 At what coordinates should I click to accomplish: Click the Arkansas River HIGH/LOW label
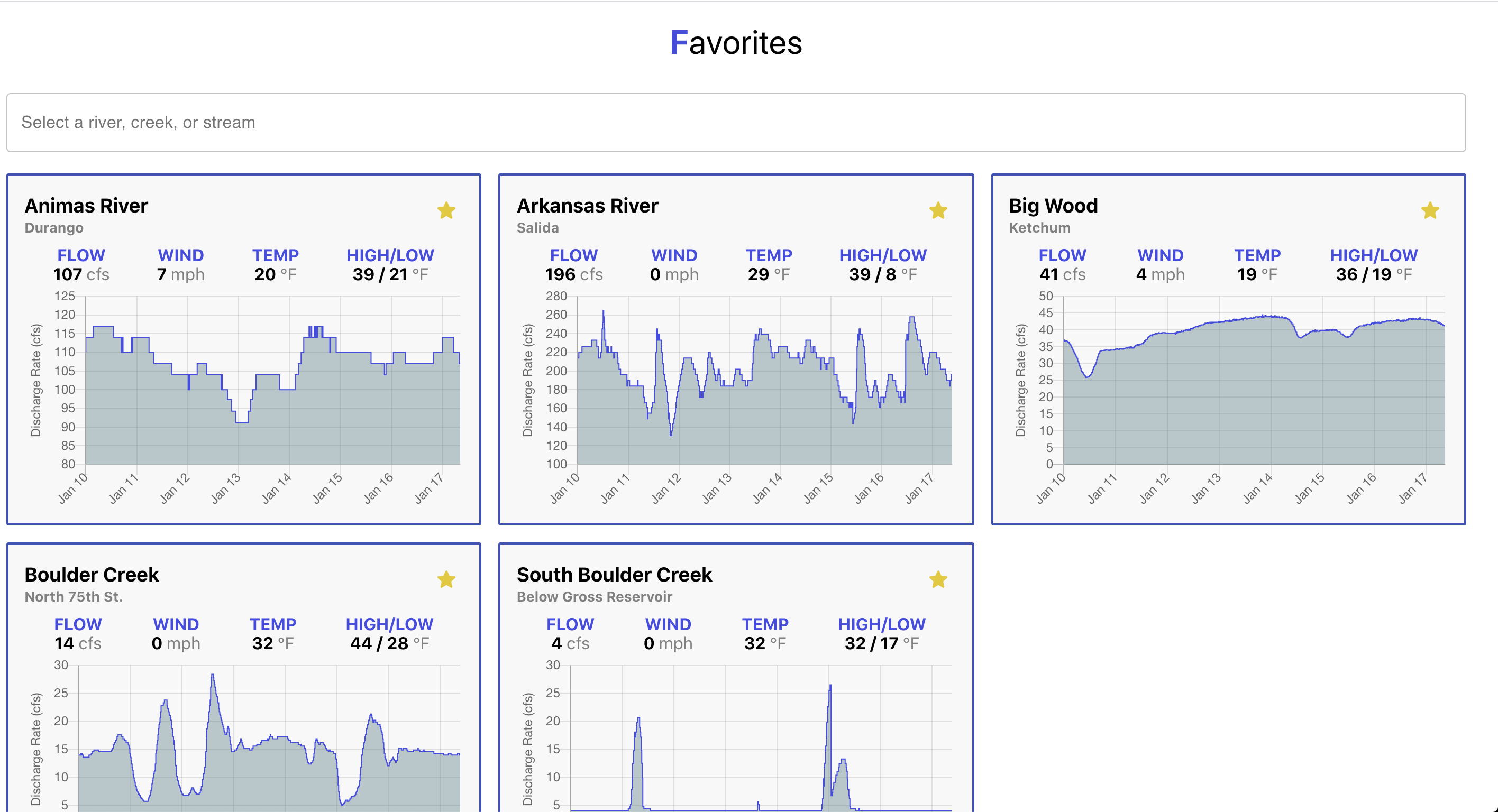882,255
